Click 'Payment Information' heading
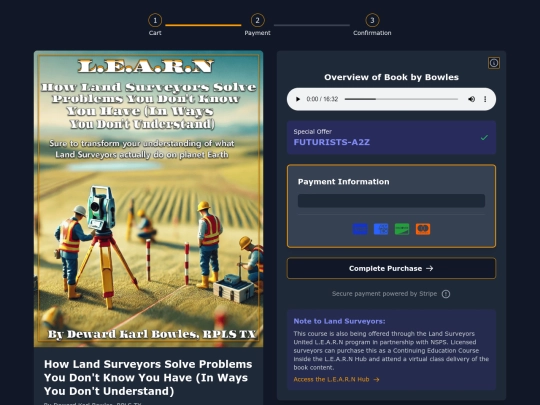The height and width of the screenshot is (405, 540). click(x=343, y=182)
